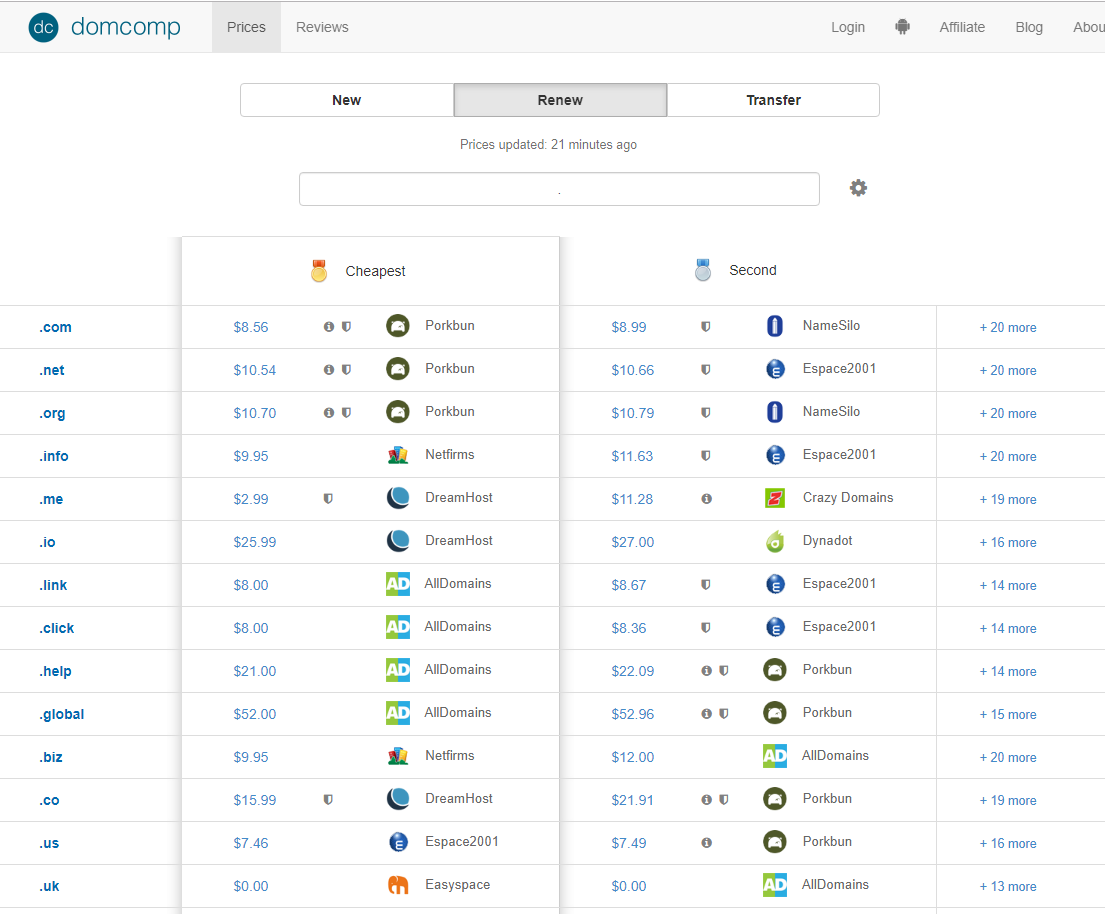This screenshot has width=1105, height=914.
Task: Click $11.63 Espace2001 price for .info
Action: tap(632, 456)
